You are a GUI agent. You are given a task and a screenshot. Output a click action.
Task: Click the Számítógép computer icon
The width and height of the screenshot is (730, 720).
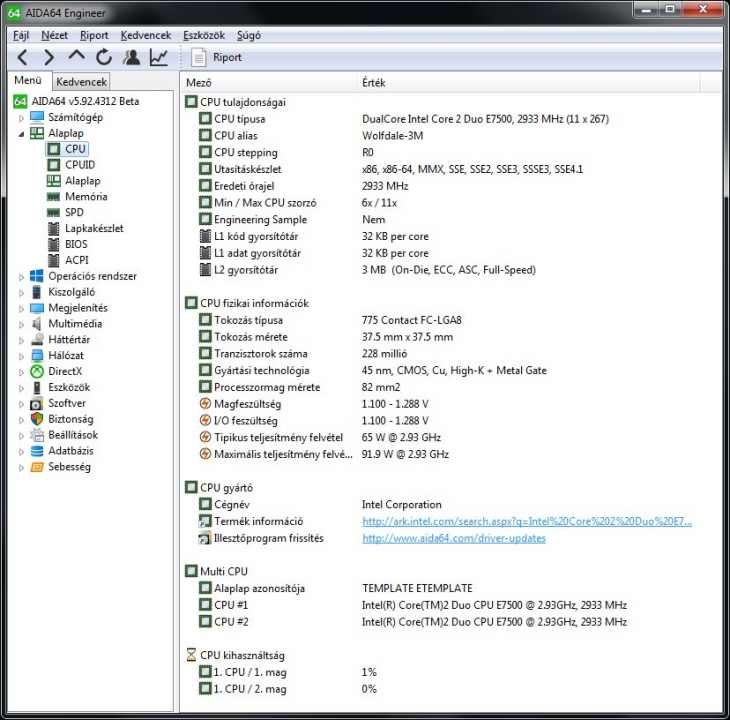click(x=37, y=117)
